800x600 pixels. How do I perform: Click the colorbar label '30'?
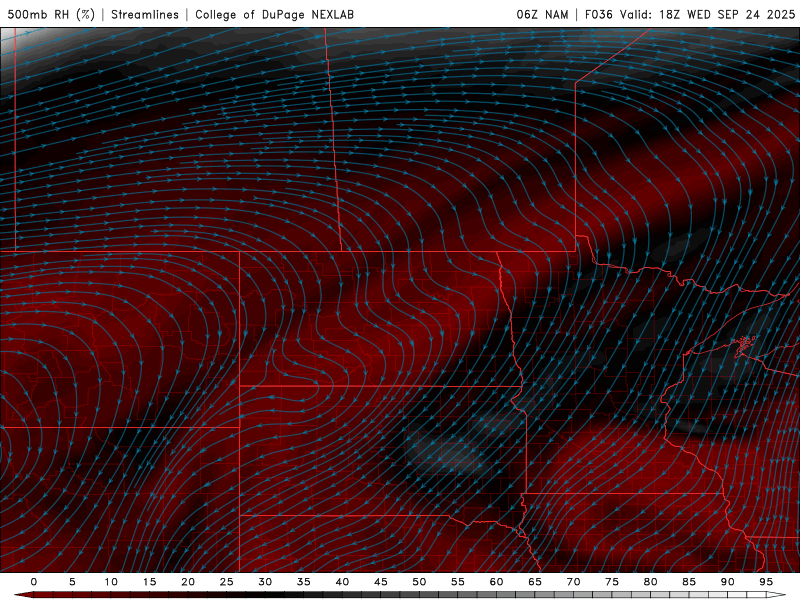pyautogui.click(x=265, y=582)
